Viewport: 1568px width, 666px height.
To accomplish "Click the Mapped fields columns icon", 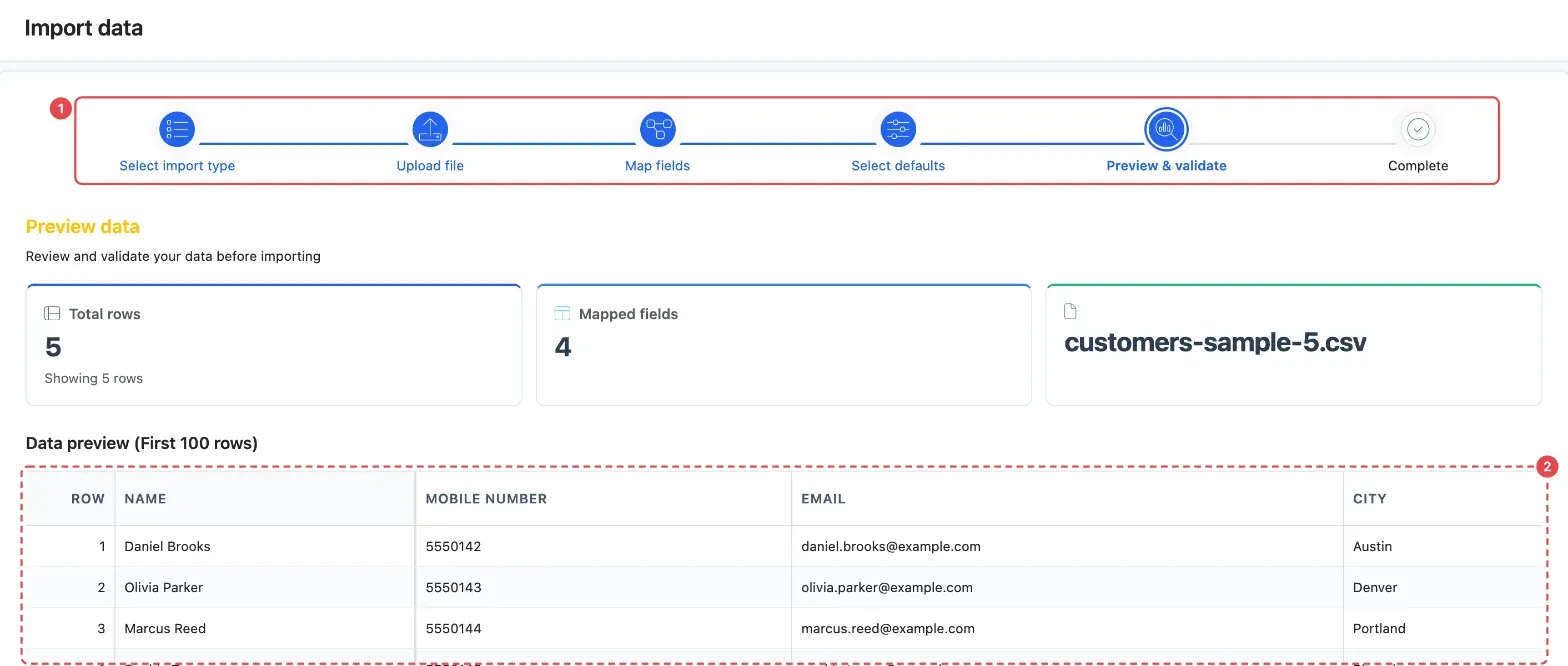I will [x=562, y=313].
